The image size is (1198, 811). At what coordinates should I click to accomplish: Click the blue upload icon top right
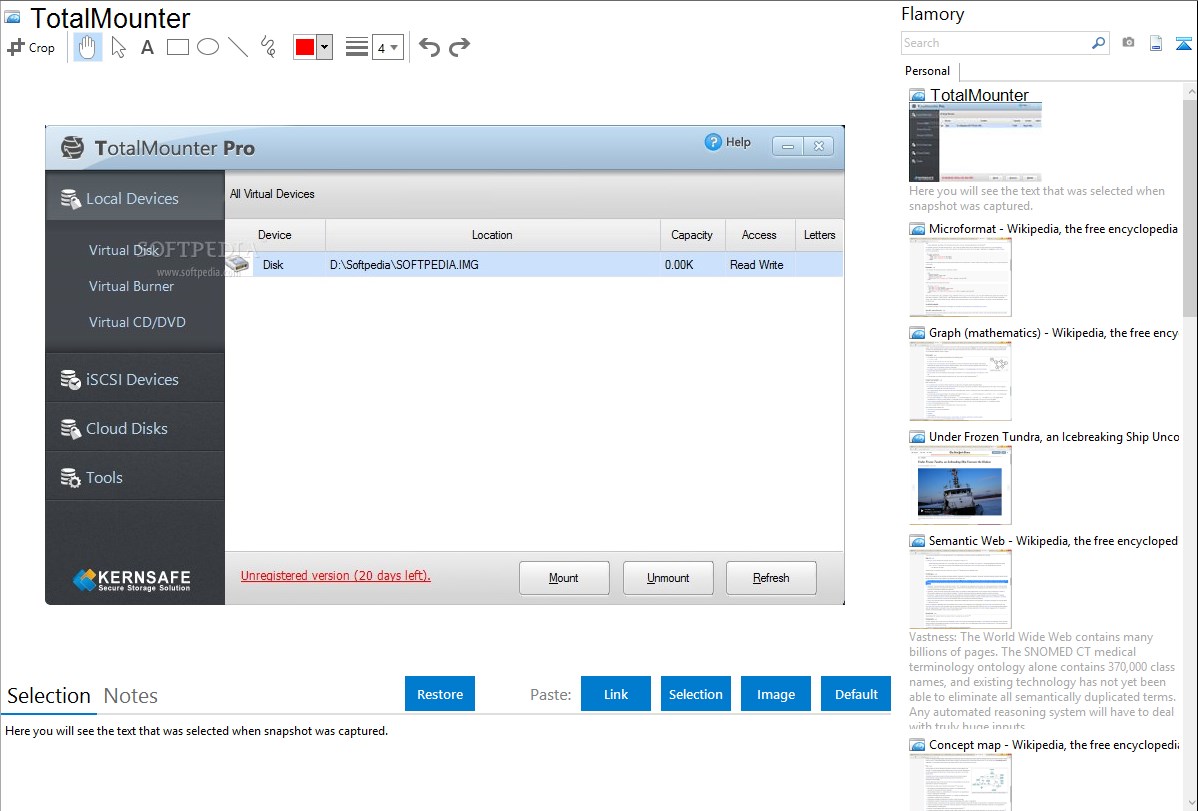click(x=1183, y=43)
